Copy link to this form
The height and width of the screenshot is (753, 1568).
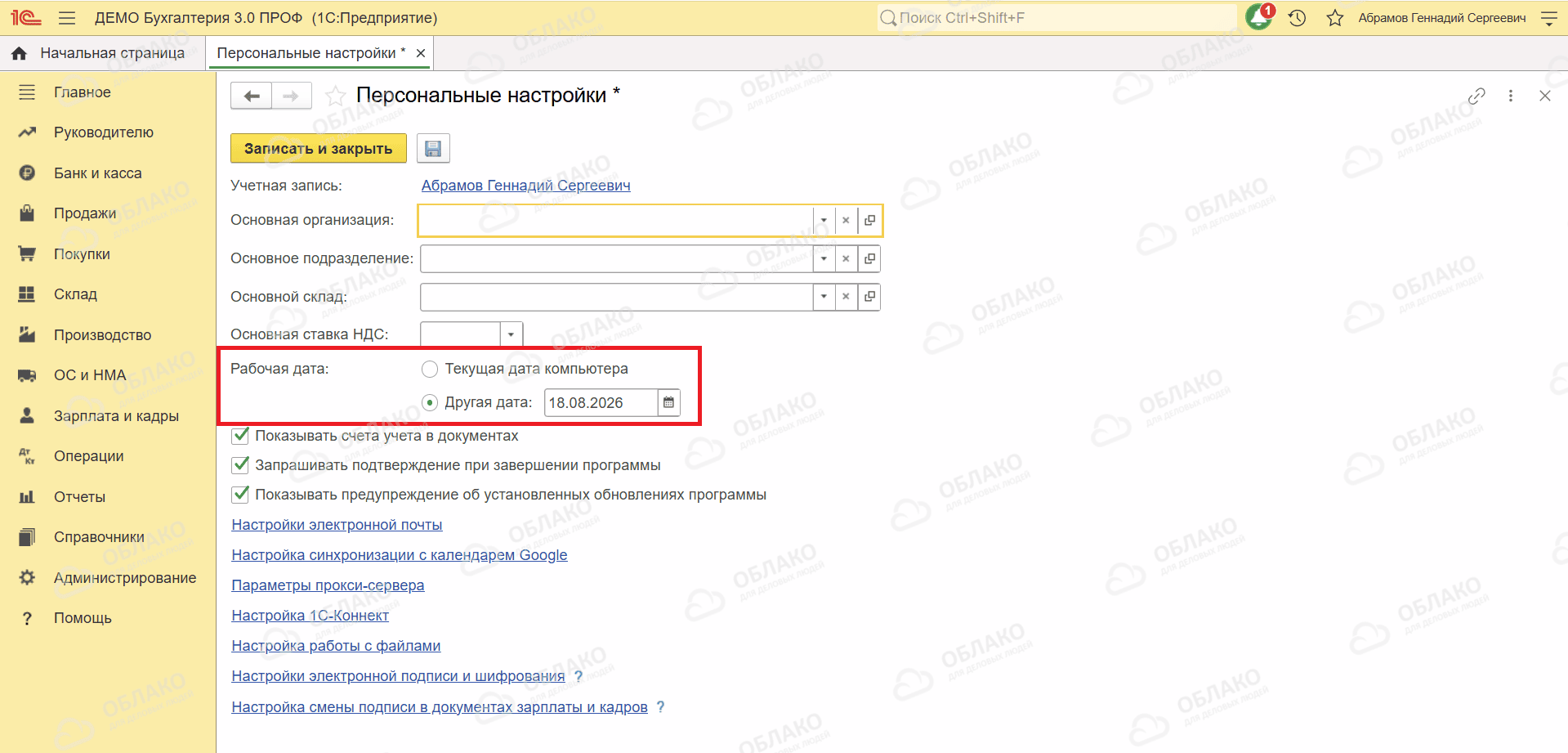click(x=1476, y=96)
